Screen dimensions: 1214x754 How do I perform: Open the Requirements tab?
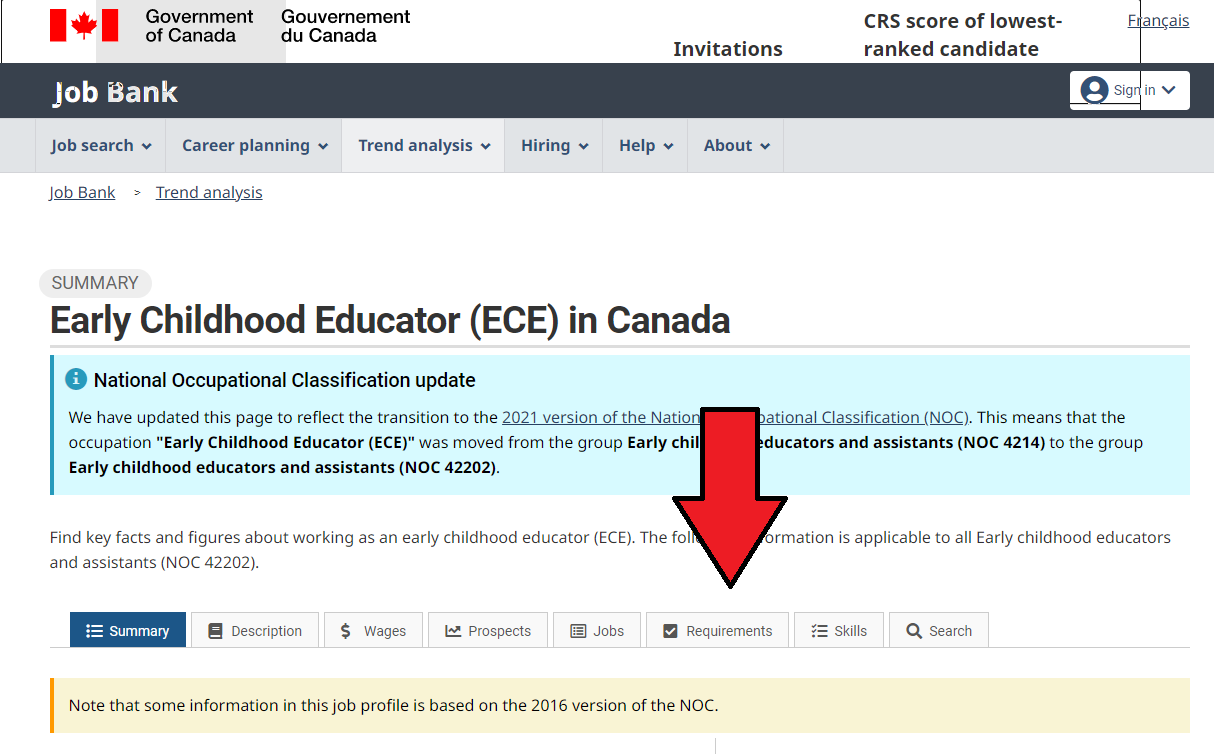[717, 631]
